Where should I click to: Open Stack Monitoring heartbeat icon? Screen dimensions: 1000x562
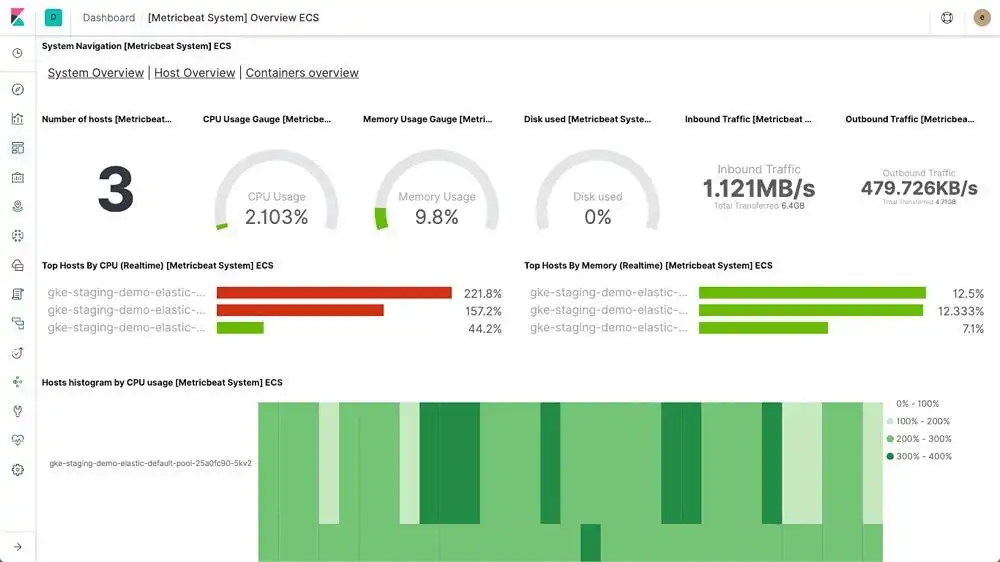pyautogui.click(x=17, y=440)
